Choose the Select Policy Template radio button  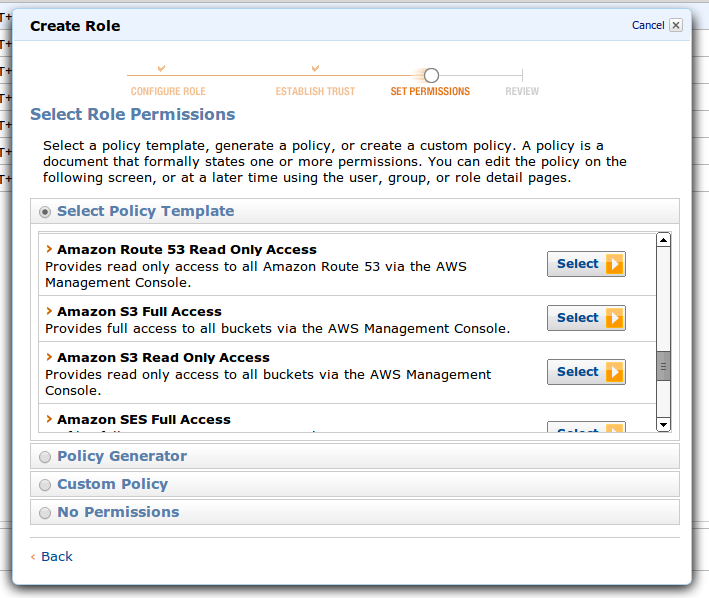[x=44, y=212]
